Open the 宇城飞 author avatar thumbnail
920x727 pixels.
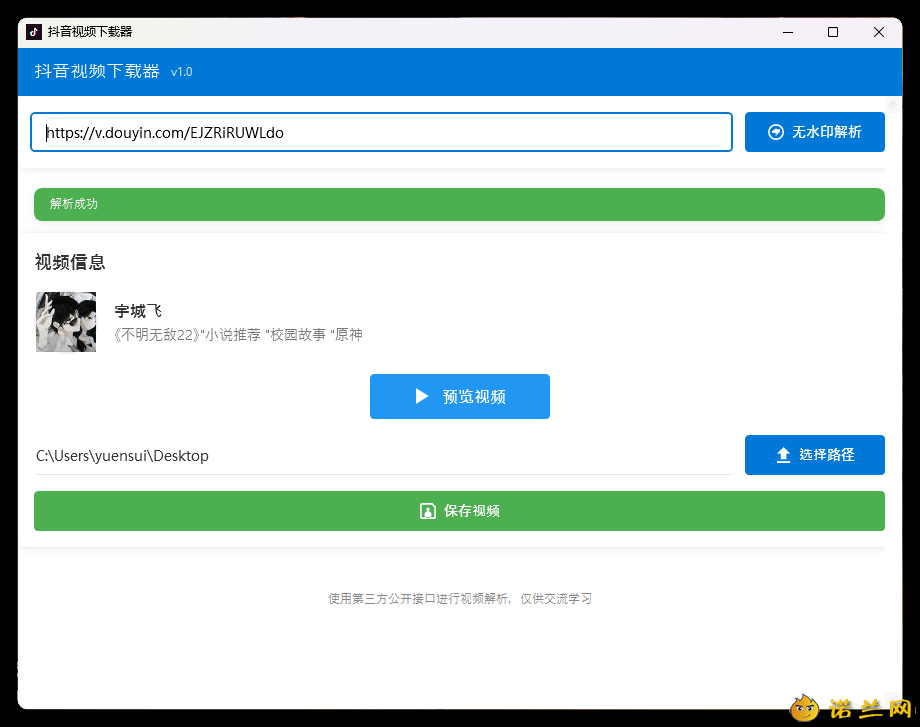click(66, 322)
